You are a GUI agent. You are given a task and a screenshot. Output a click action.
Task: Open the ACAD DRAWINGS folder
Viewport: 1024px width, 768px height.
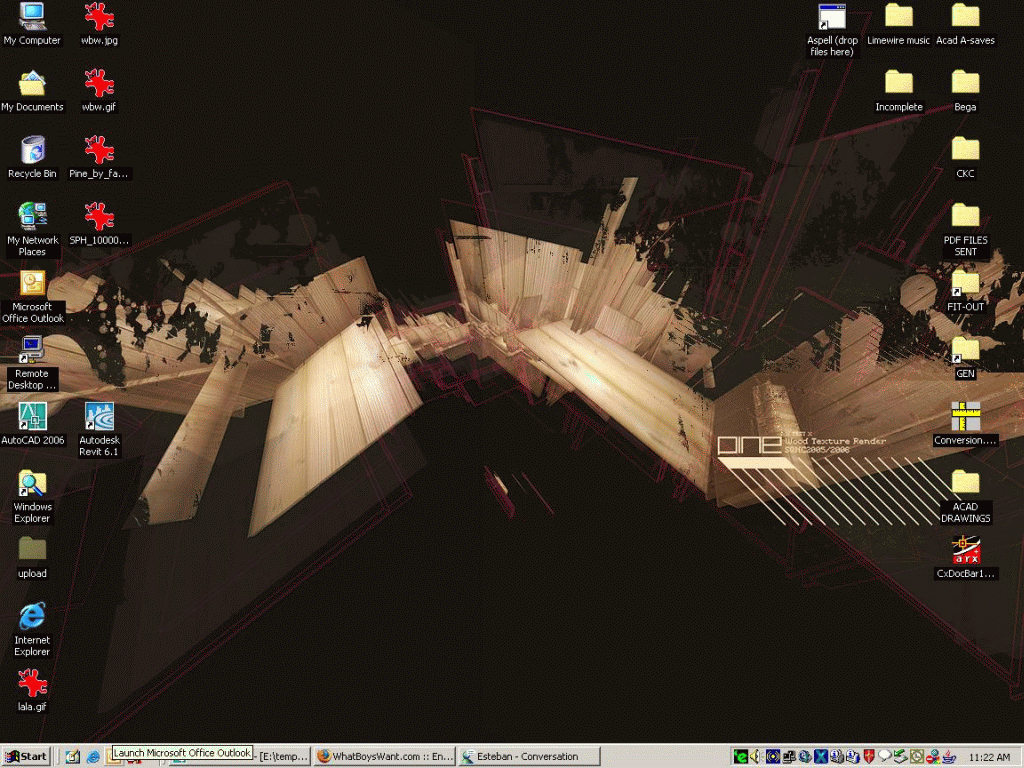[965, 496]
